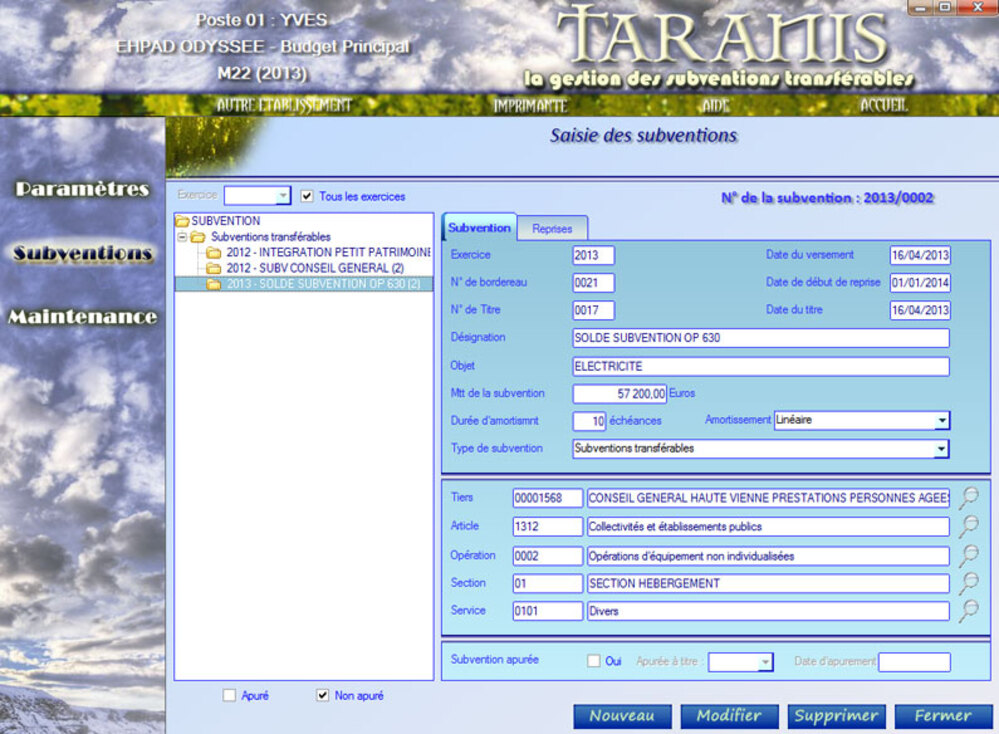The image size is (999, 734).
Task: Click into the Désignation text field
Action: click(x=760, y=338)
